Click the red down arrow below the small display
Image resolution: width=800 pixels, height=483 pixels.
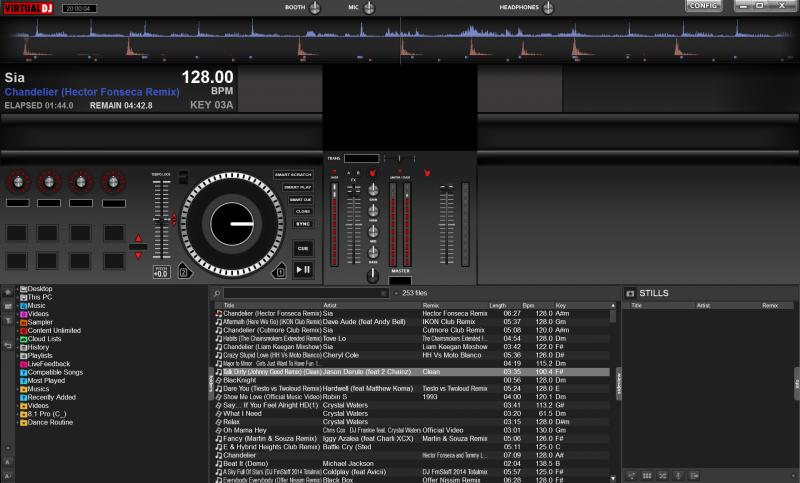(x=138, y=256)
